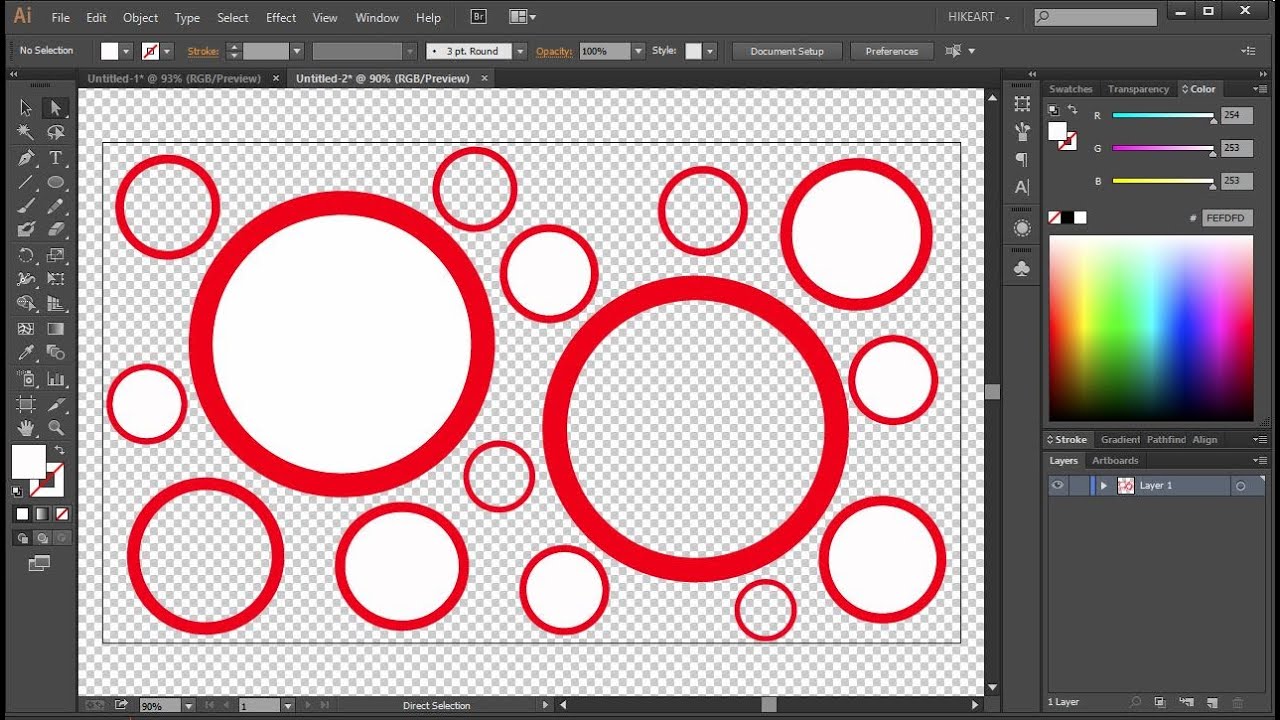The image size is (1280, 720).
Task: Set paint mode to None in toolbox
Action: 62,514
